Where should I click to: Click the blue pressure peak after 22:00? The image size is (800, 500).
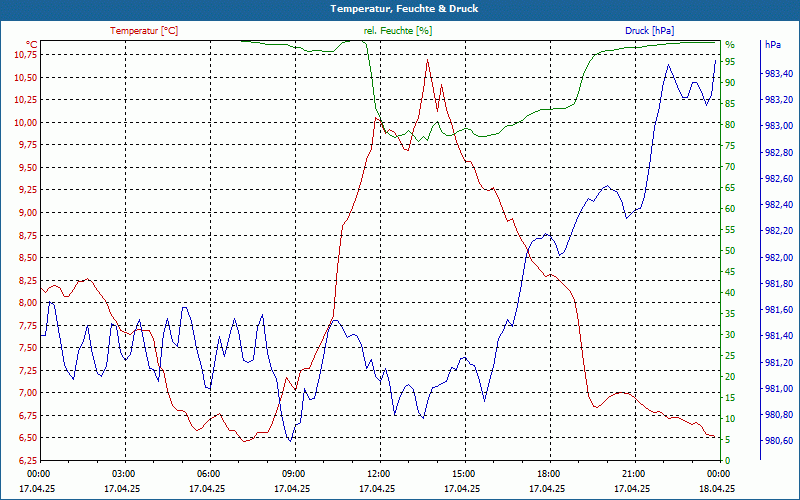point(668,64)
